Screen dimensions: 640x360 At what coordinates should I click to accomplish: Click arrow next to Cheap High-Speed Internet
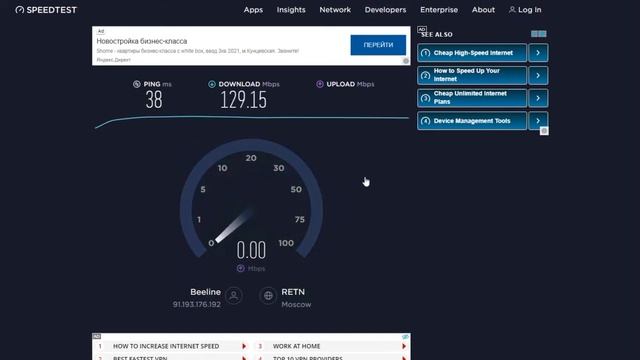coord(538,53)
